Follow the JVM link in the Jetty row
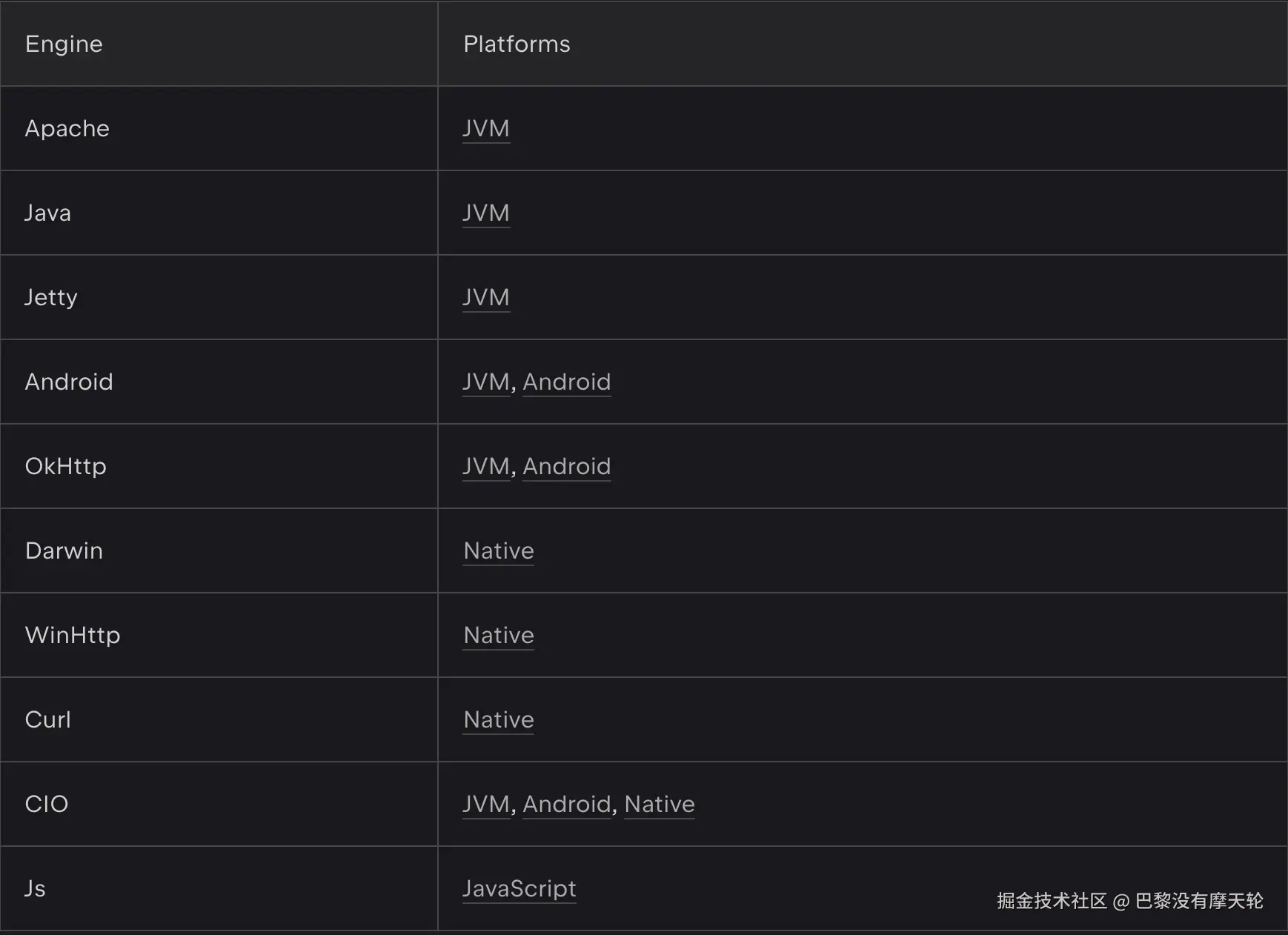The width and height of the screenshot is (1288, 935). pyautogui.click(x=486, y=298)
